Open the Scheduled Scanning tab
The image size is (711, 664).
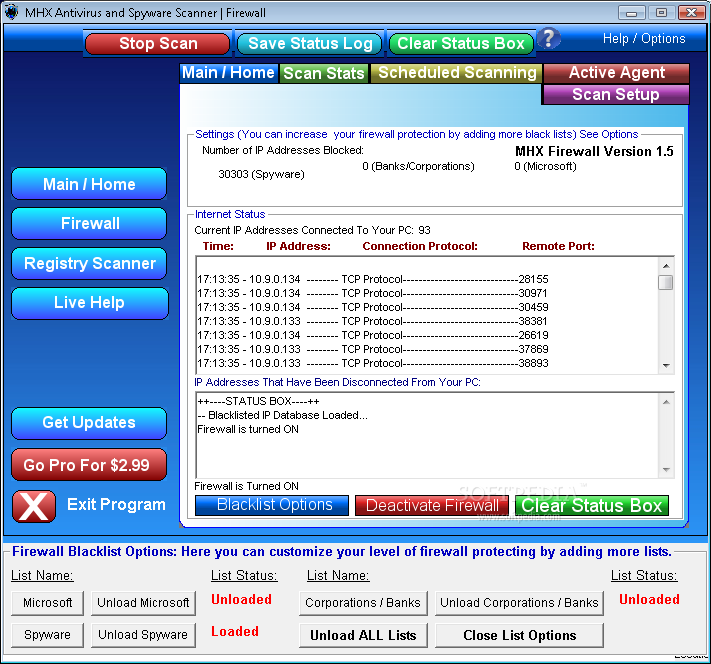click(457, 73)
